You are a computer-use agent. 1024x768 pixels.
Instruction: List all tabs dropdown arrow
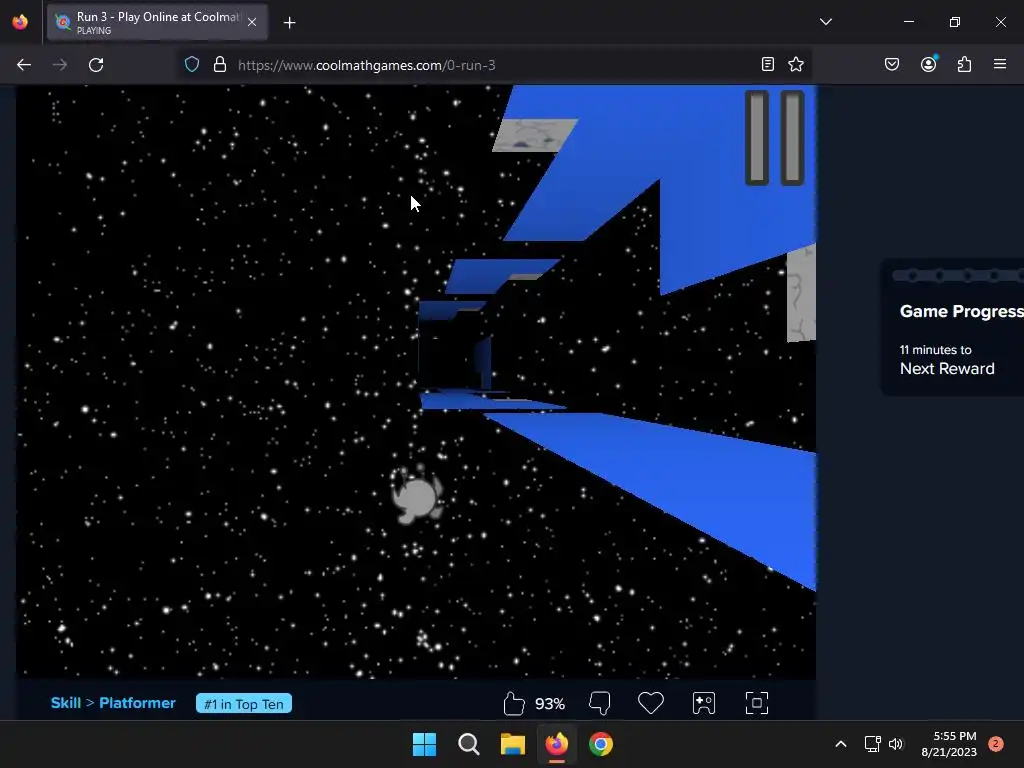click(x=826, y=22)
